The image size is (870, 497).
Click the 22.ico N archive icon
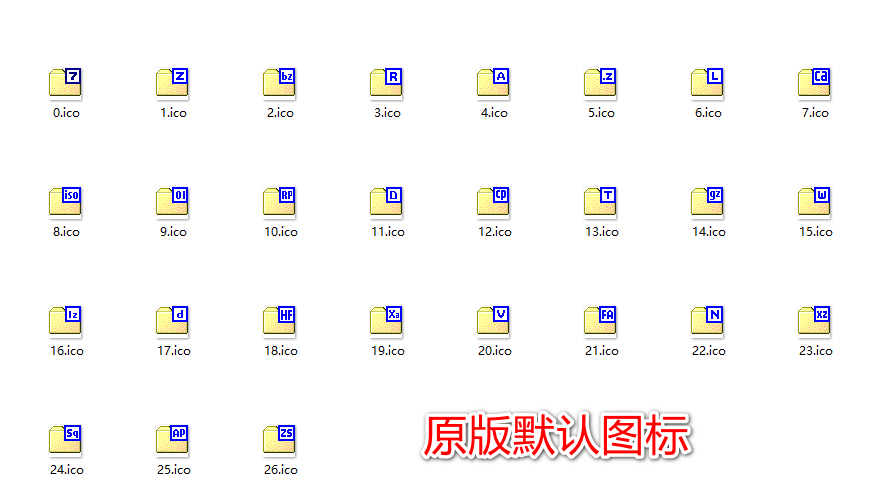pos(708,322)
